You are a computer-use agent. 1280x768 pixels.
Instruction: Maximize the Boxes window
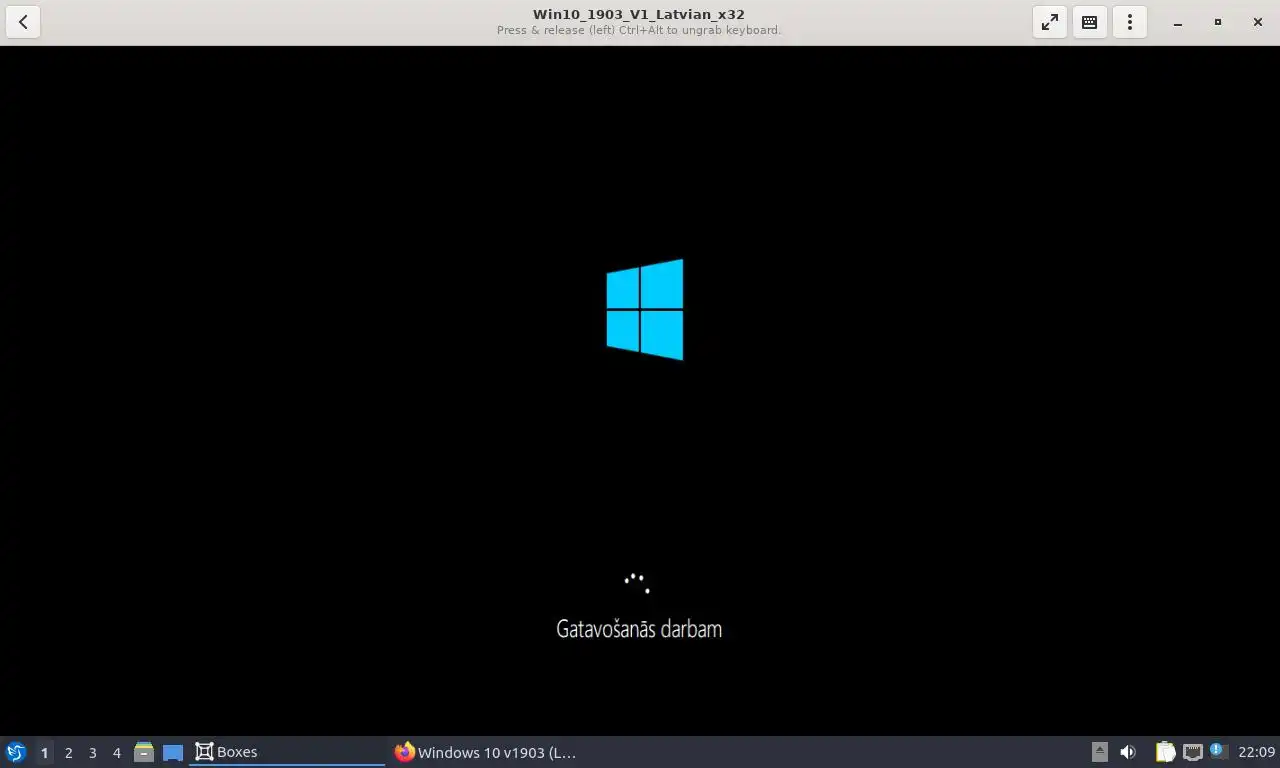(1218, 22)
